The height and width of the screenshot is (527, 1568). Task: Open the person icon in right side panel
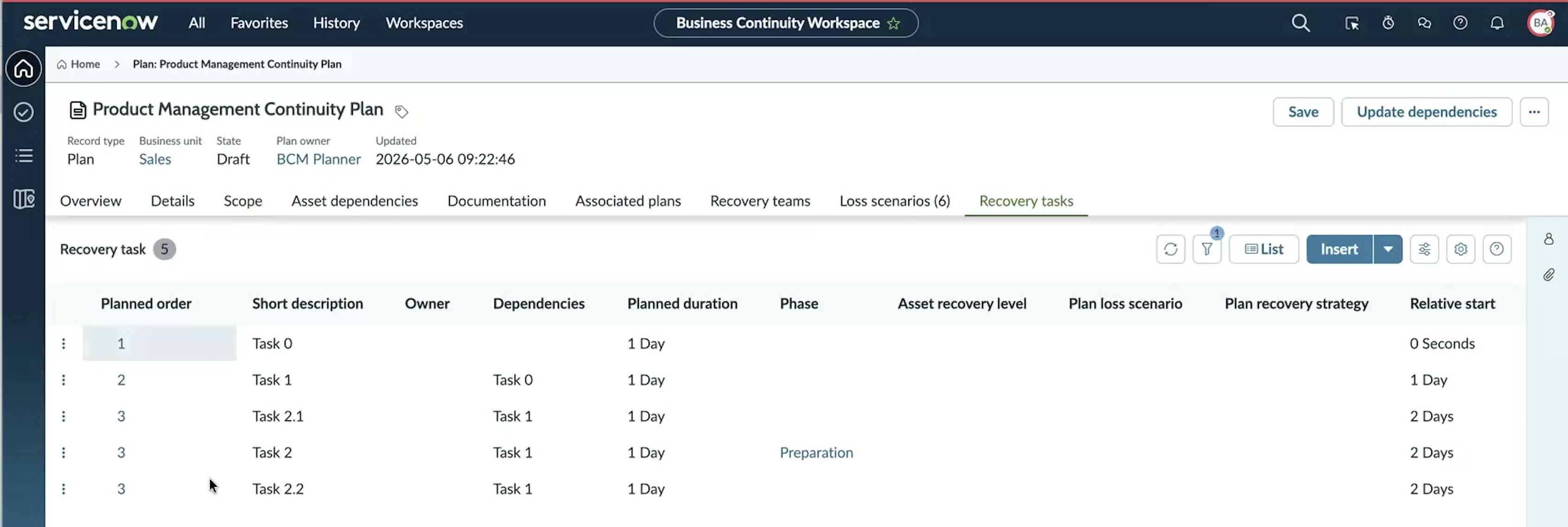tap(1549, 239)
